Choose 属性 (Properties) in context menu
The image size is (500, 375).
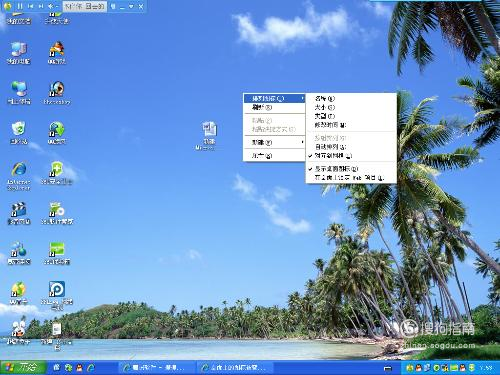(x=274, y=155)
